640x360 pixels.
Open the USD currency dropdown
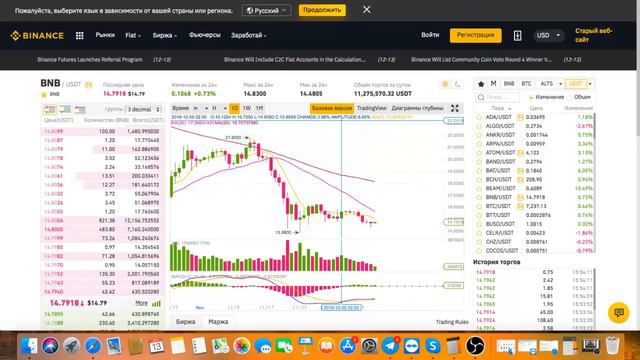[548, 36]
